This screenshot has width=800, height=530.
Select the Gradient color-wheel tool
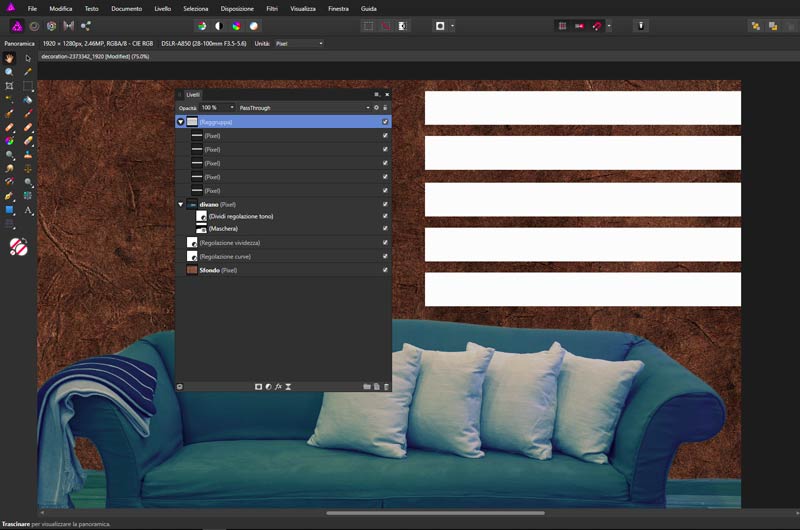(9, 141)
